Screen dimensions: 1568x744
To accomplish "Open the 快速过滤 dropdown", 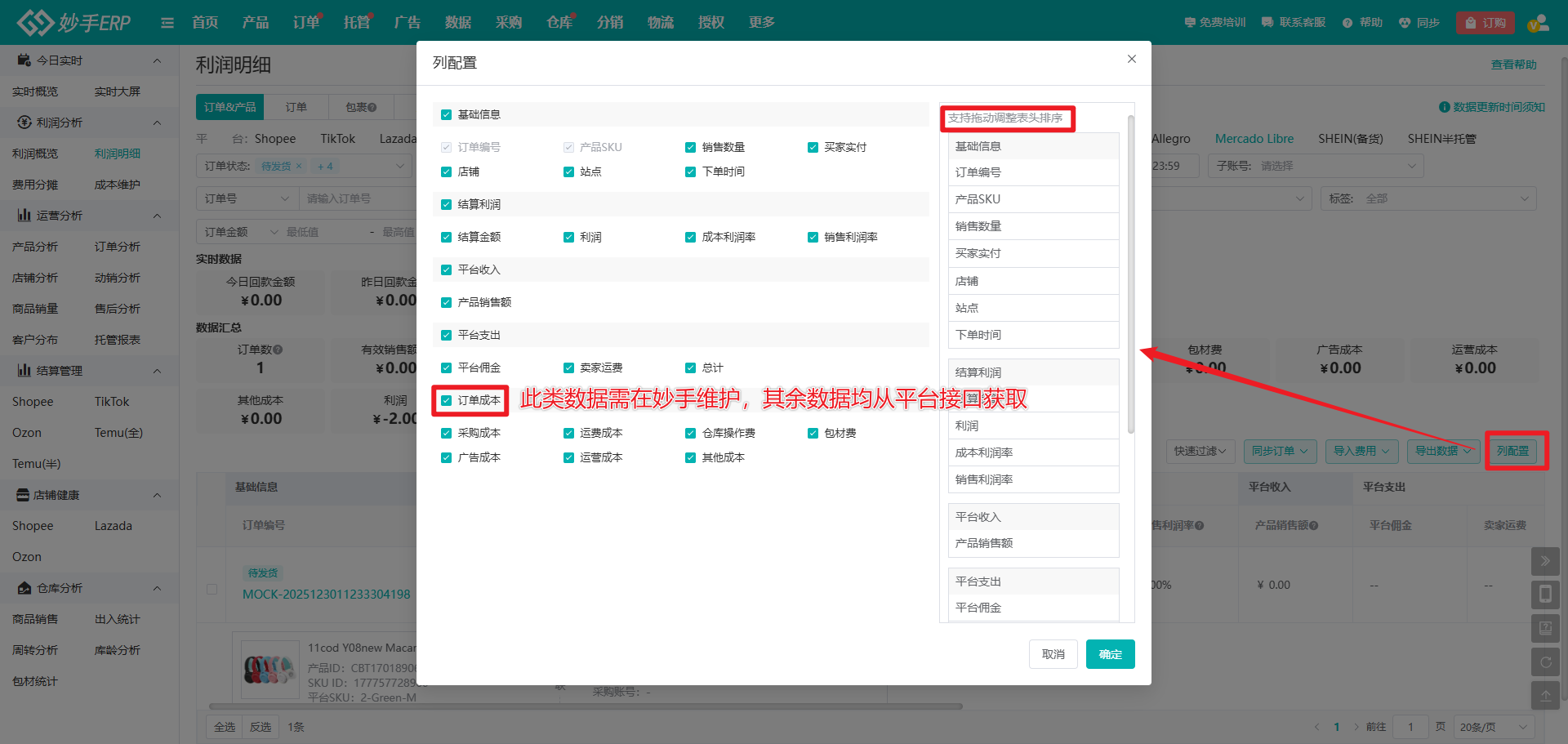I will point(1200,451).
